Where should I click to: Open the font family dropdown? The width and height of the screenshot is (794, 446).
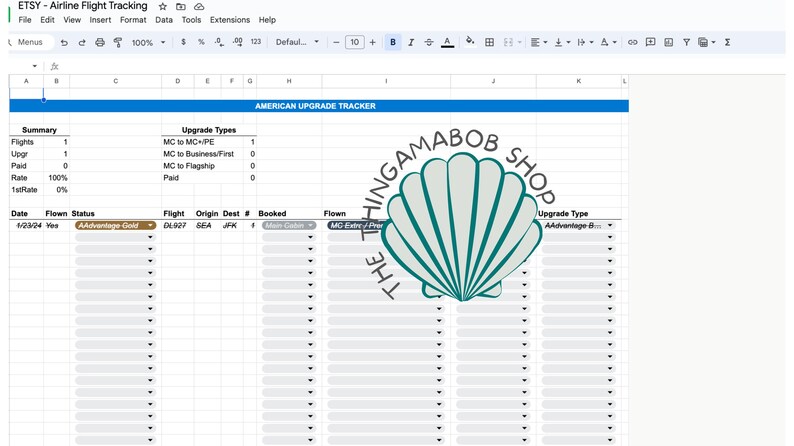coord(297,42)
